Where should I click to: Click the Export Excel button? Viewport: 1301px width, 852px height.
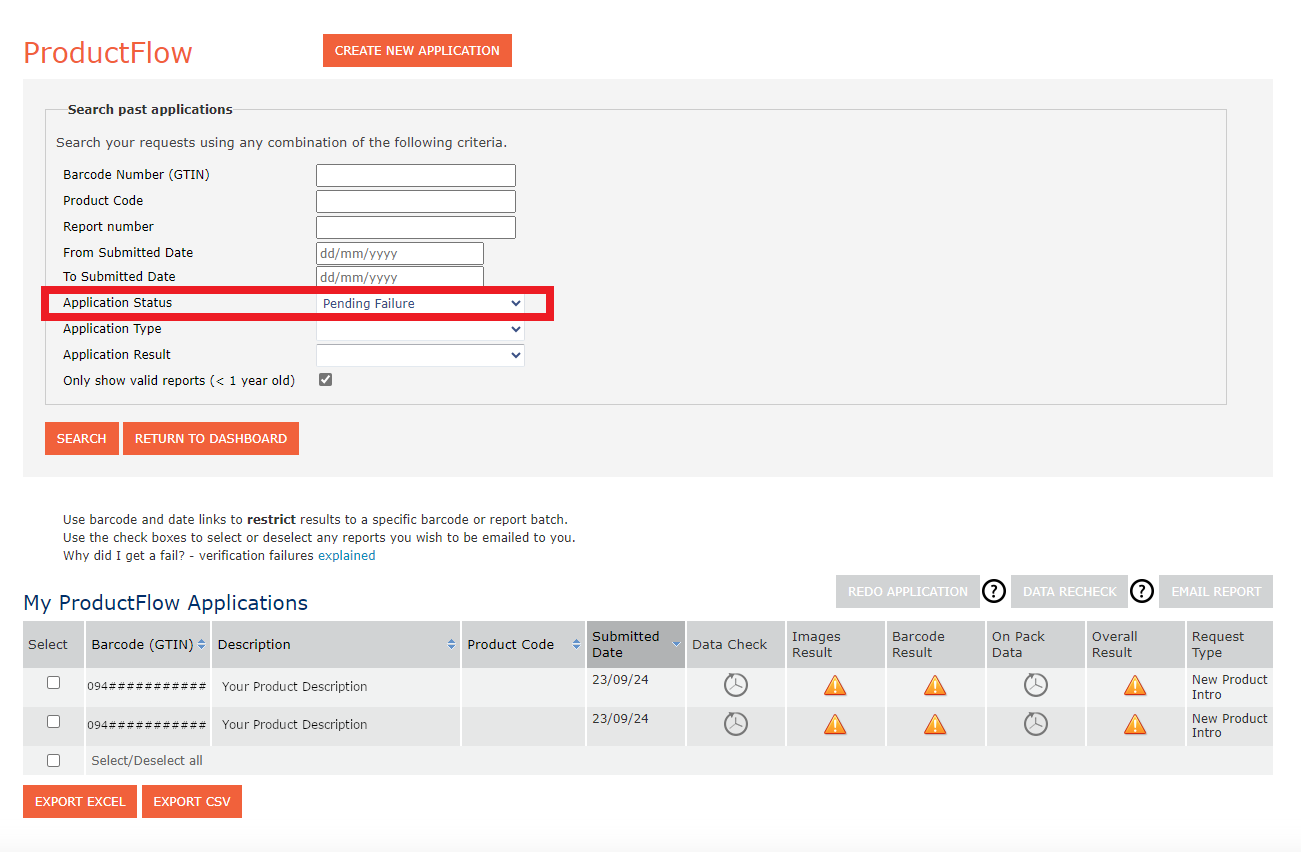pos(80,801)
